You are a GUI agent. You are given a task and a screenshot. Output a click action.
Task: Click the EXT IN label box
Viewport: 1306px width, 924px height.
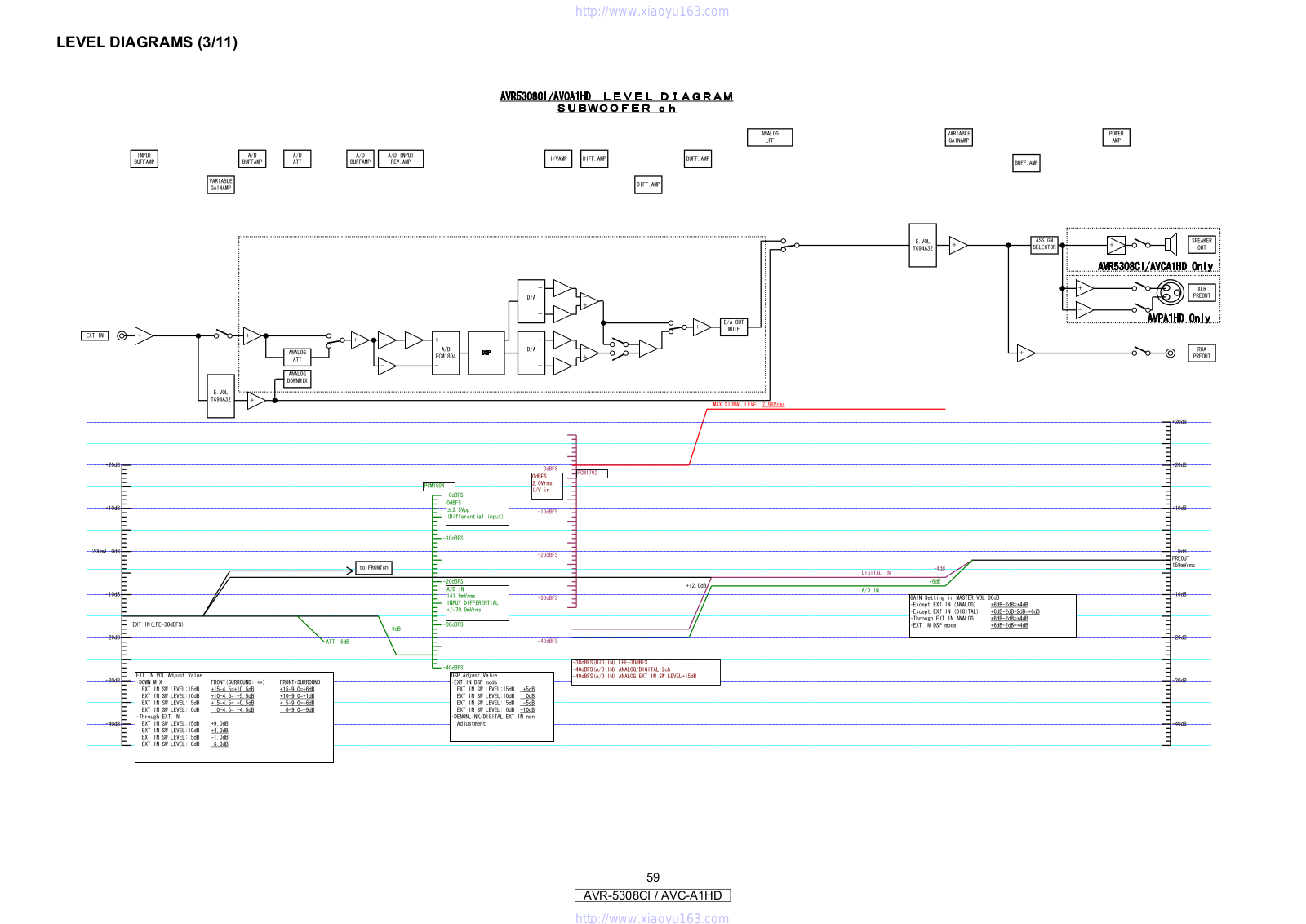pos(96,335)
